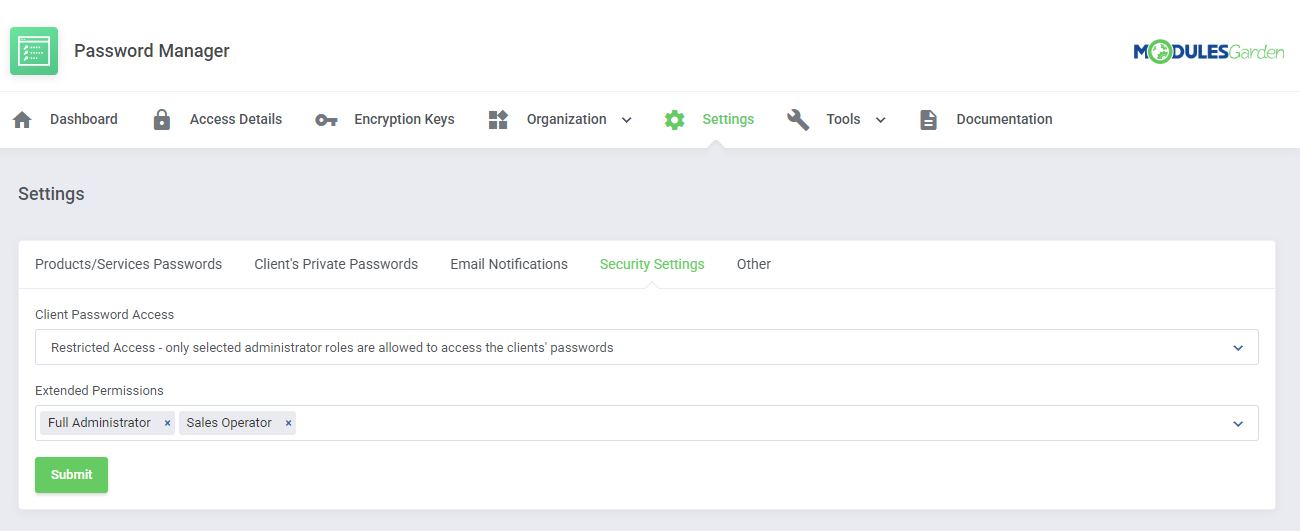The image size is (1300, 531).
Task: Switch to Client's Private Passwords tab
Action: pos(336,264)
